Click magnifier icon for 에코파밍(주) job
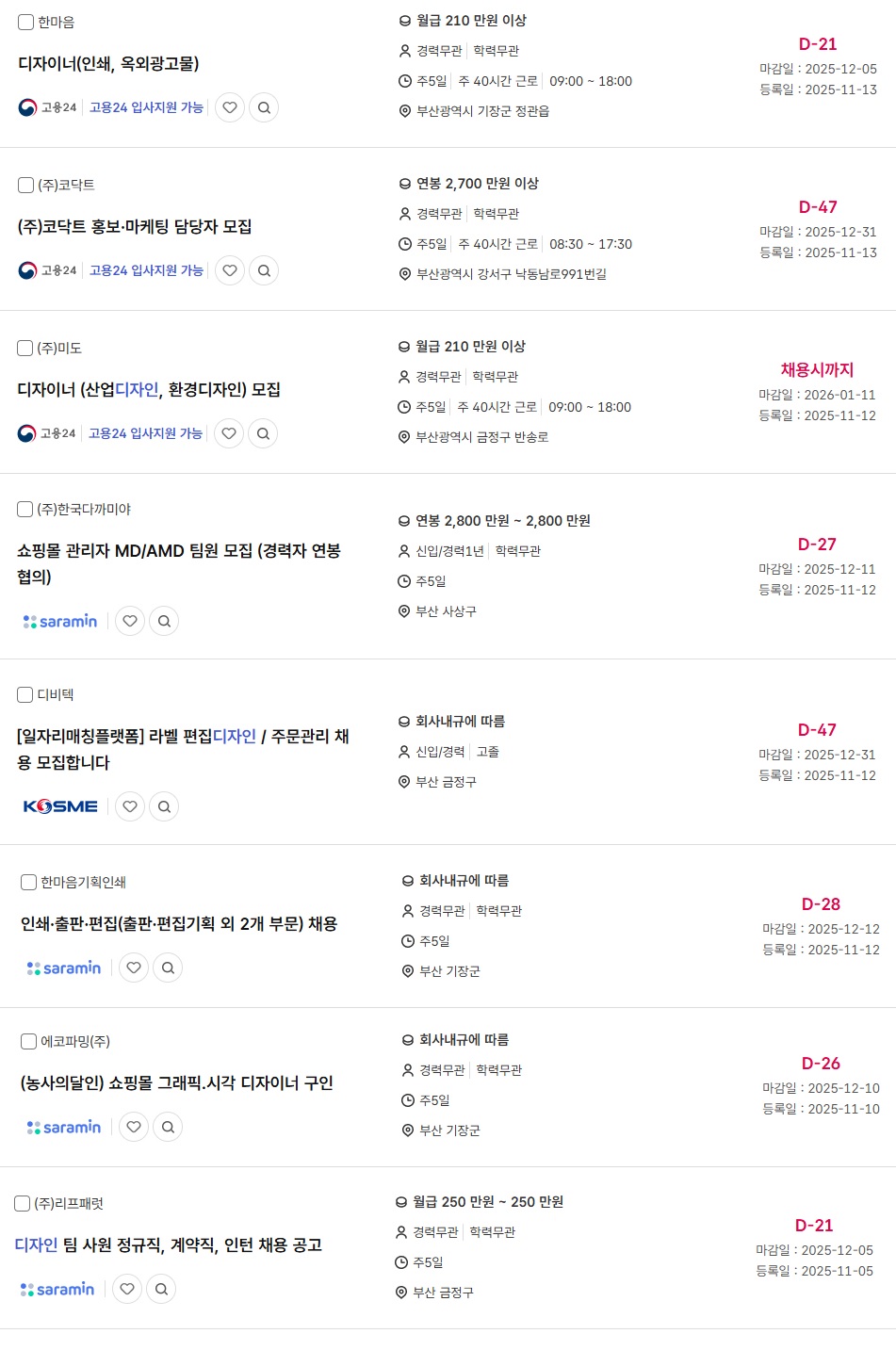 [x=168, y=1127]
